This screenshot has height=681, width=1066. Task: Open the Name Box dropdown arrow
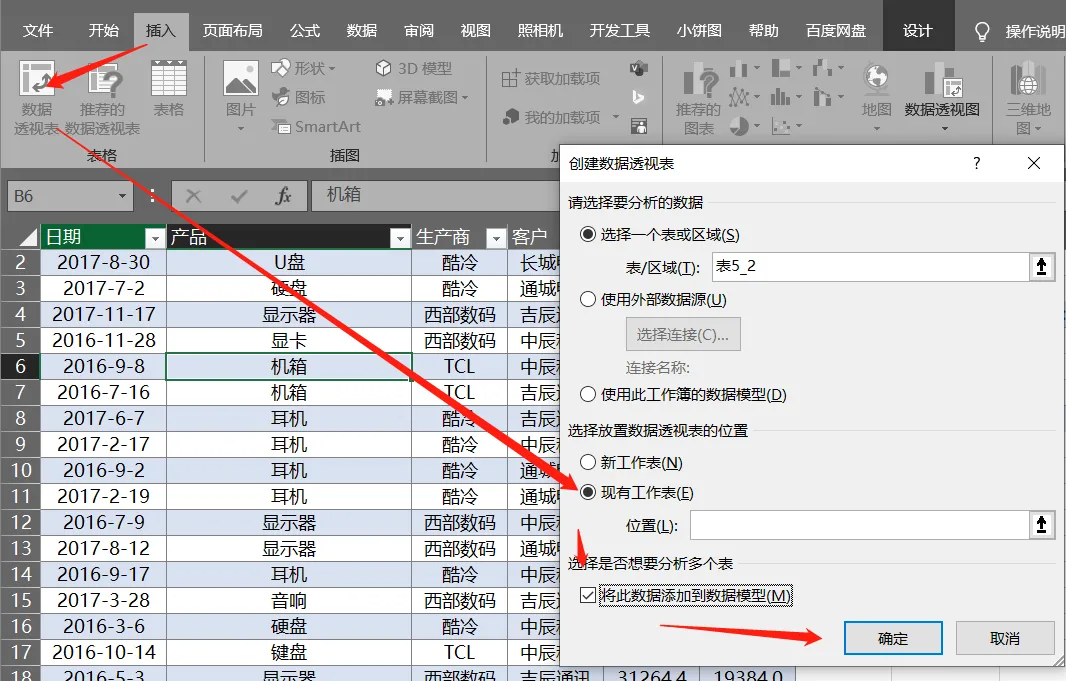[x=122, y=196]
